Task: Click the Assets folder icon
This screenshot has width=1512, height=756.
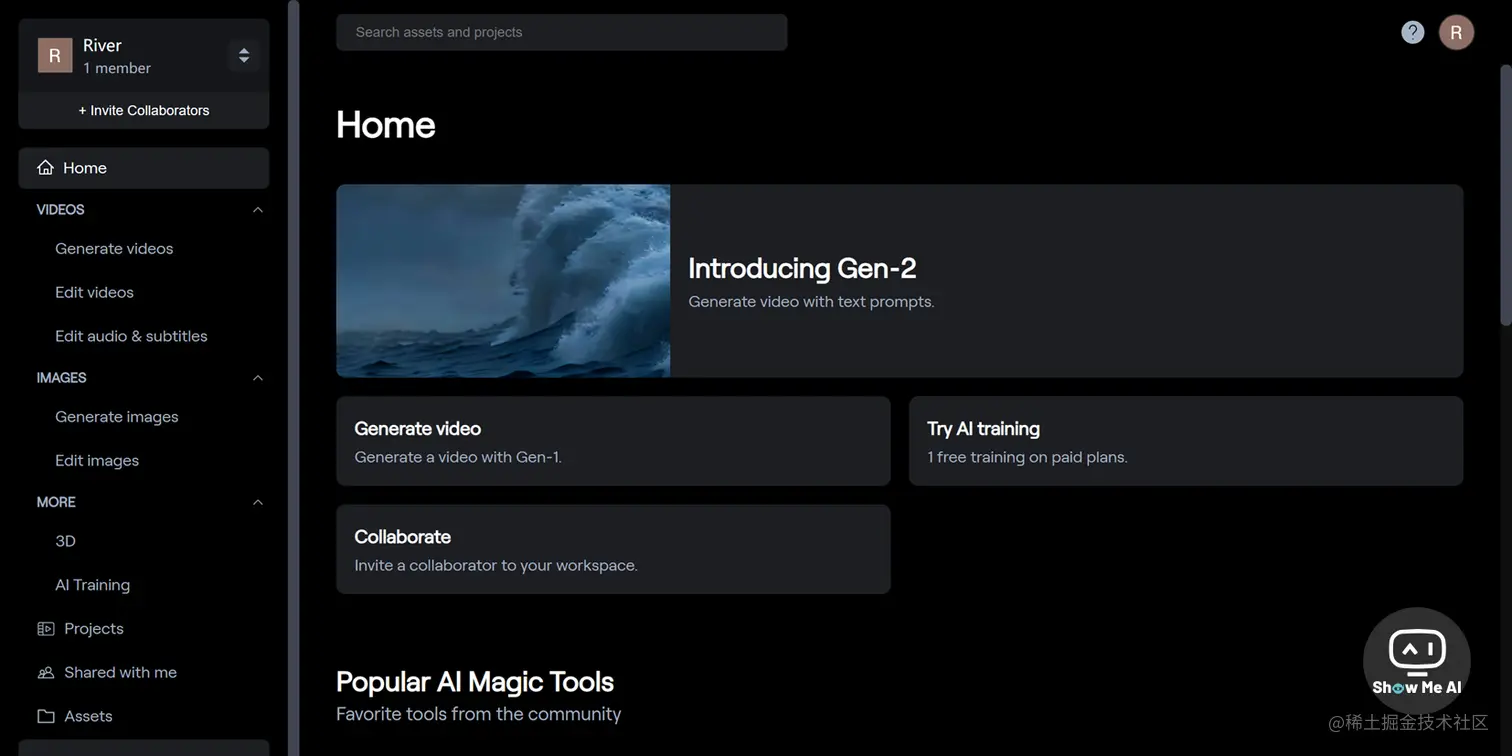Action: click(x=45, y=717)
